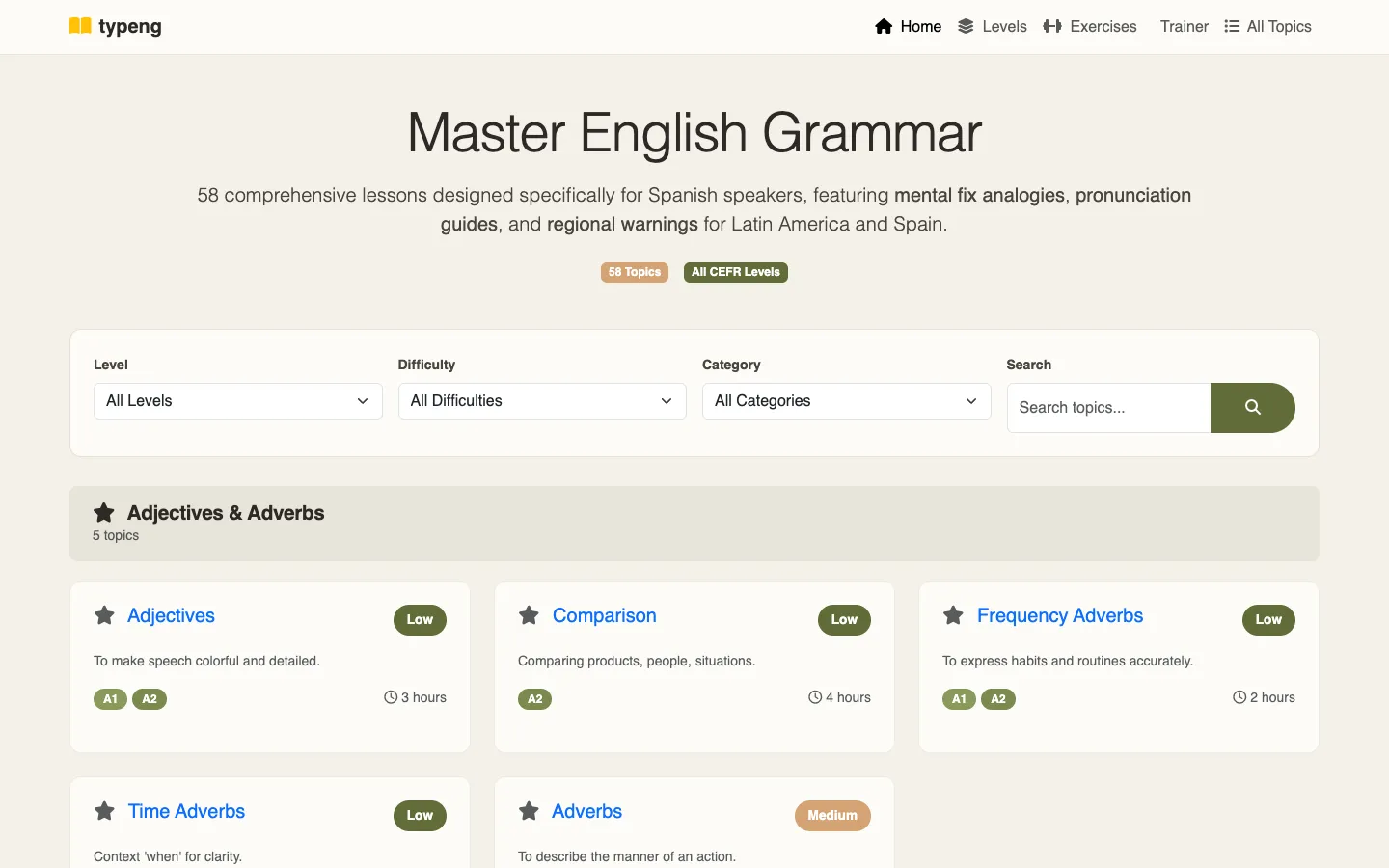This screenshot has width=1389, height=868.
Task: Click the typeng brand name
Action: click(x=130, y=26)
